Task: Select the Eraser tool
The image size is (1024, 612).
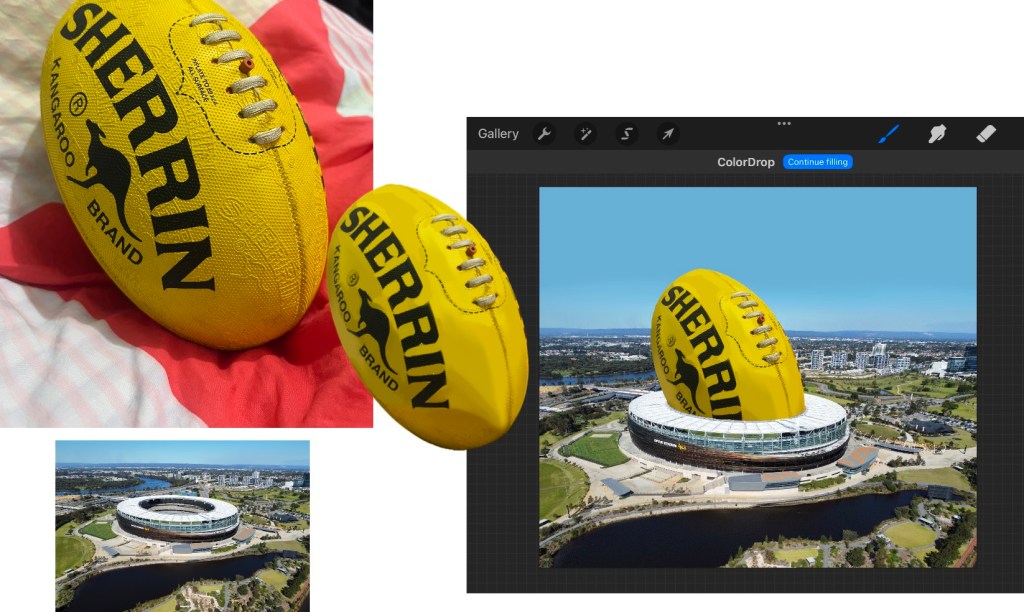Action: coord(985,134)
